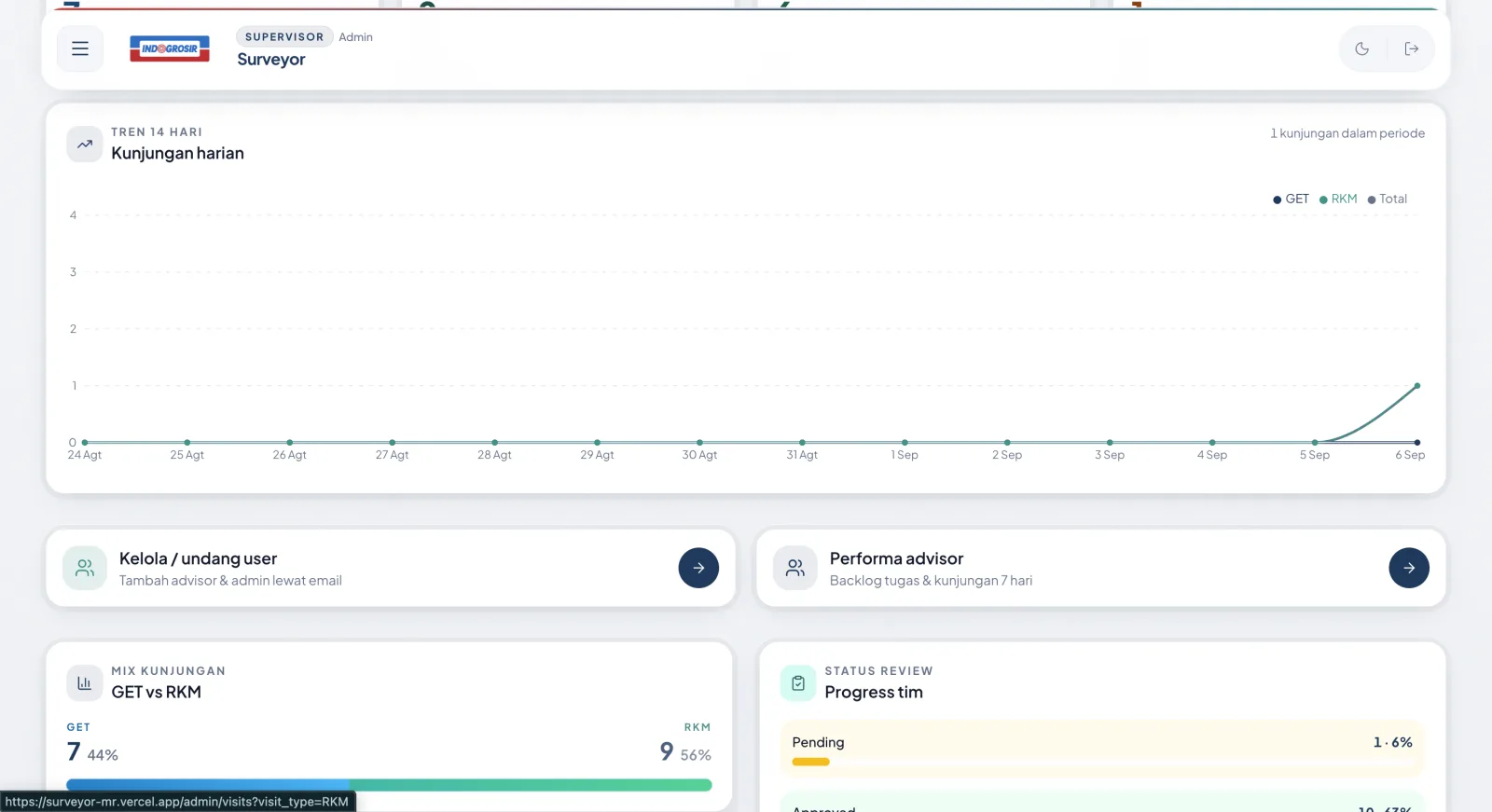Image resolution: width=1492 pixels, height=812 pixels.
Task: Click the bar chart icon in Mix Kunjungan
Action: click(x=85, y=683)
